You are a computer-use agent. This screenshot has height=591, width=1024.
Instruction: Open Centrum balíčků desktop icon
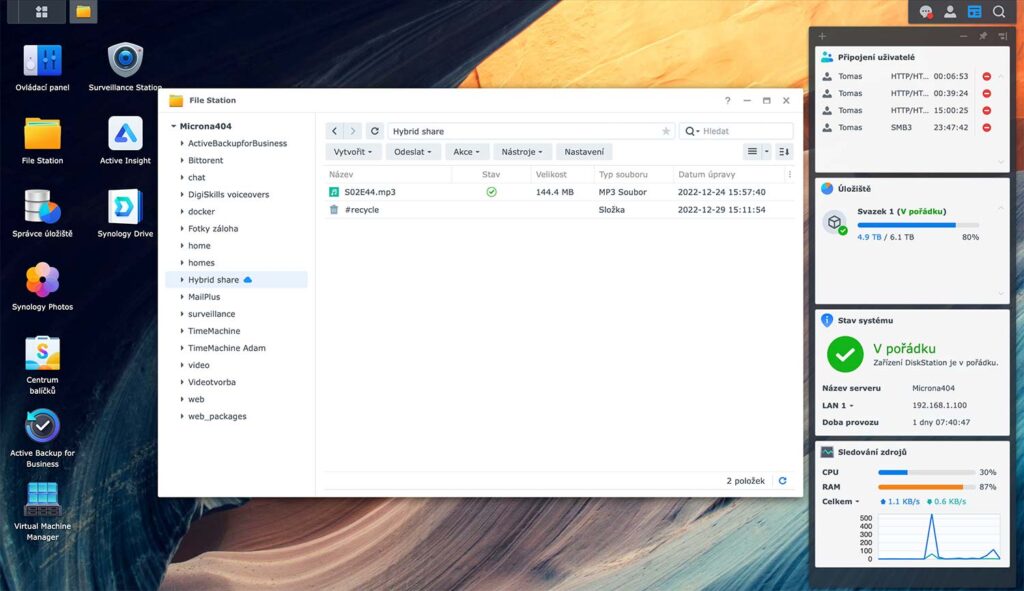pos(42,365)
